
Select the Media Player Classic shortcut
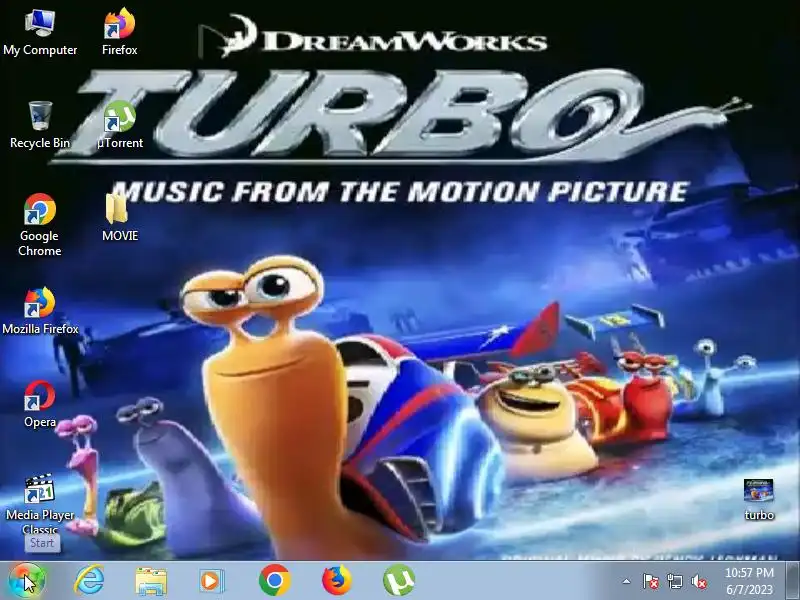[40, 503]
